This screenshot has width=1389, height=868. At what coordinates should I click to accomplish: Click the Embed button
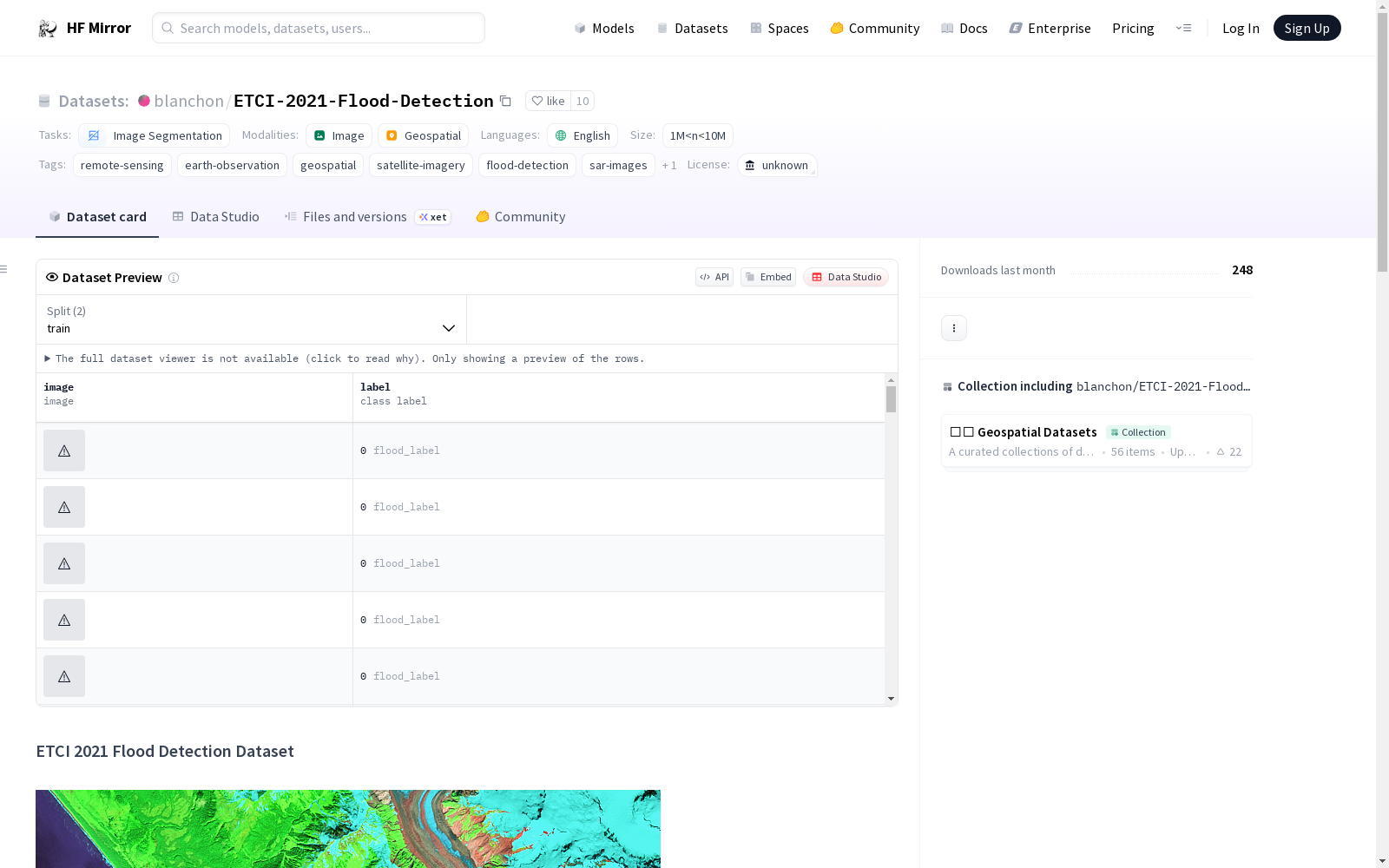click(x=768, y=277)
